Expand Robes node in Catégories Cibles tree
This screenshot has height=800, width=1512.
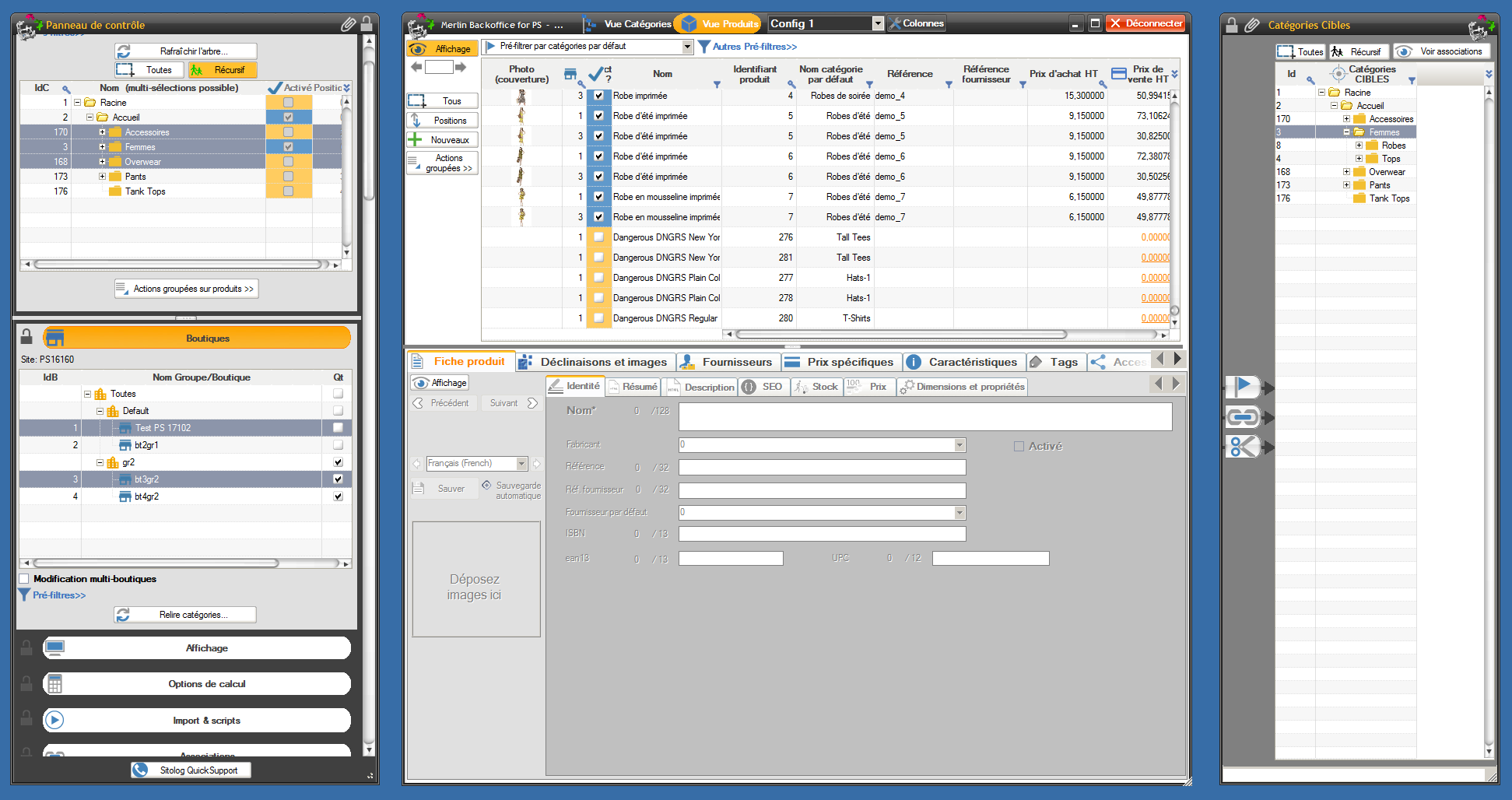click(x=1359, y=145)
